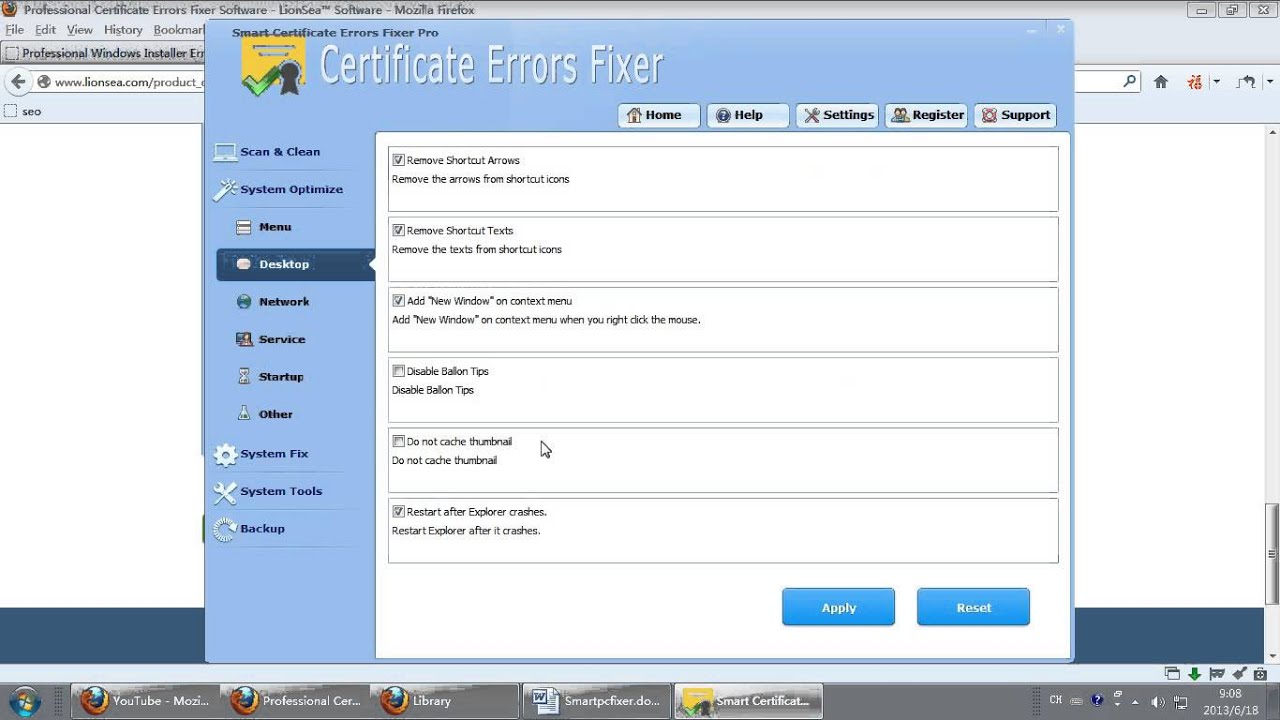Open Firefox Edit menu
Screen dimensions: 1280x720
pyautogui.click(x=46, y=30)
